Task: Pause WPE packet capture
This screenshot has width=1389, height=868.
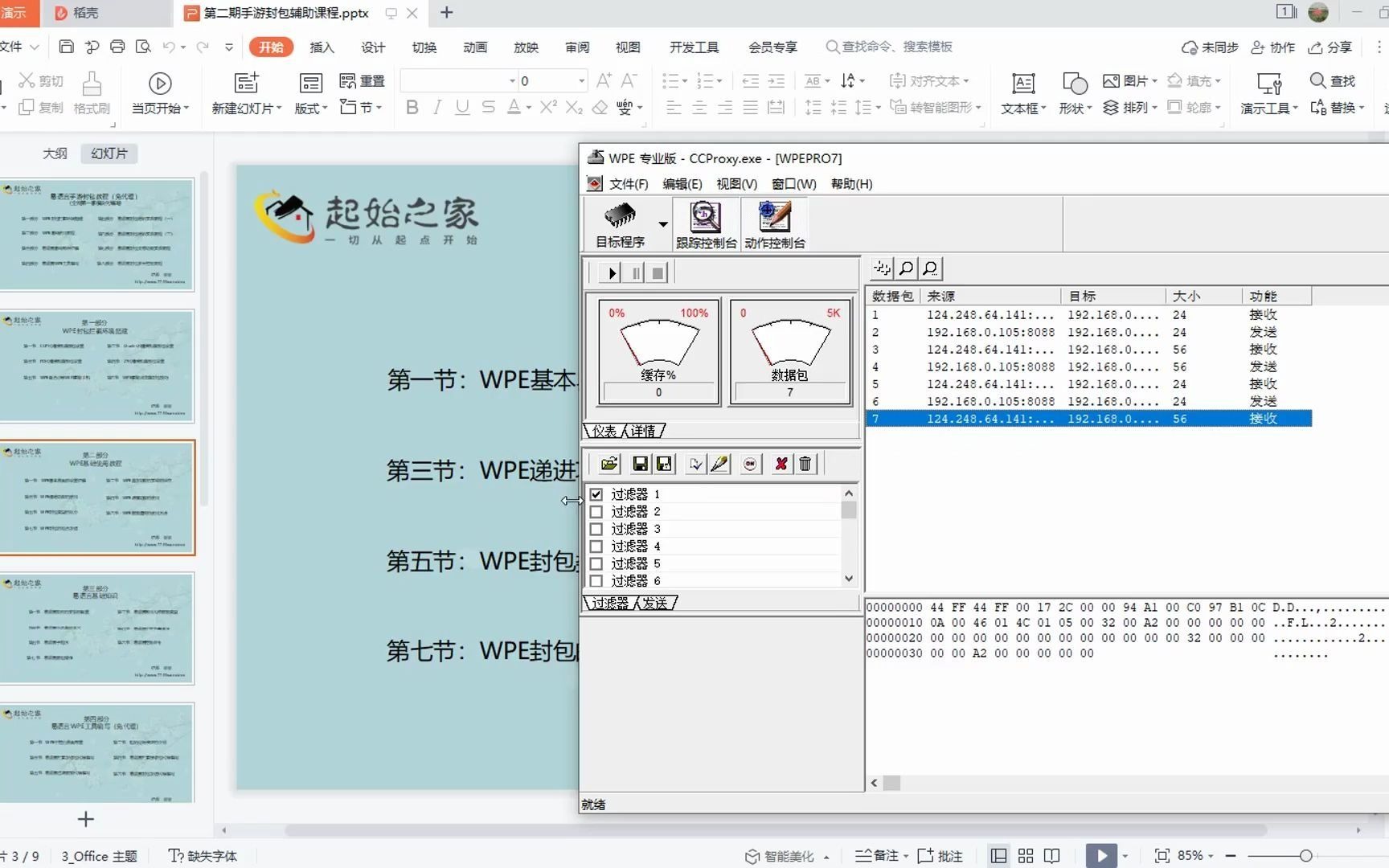Action: point(636,273)
